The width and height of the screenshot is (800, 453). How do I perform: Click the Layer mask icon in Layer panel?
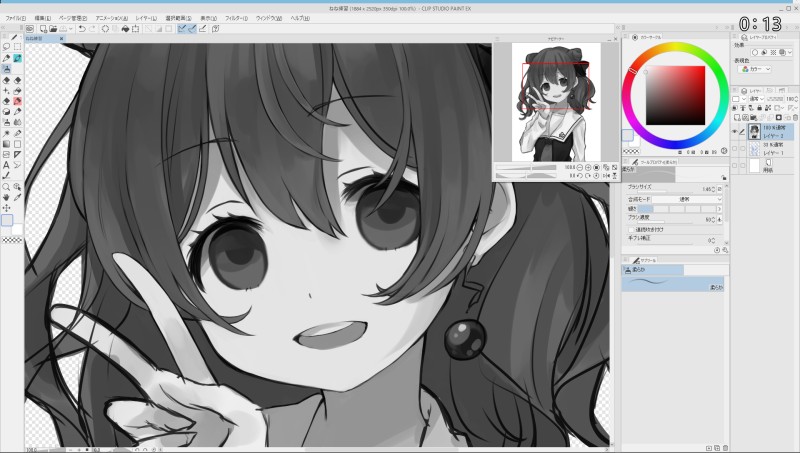pyautogui.click(x=779, y=118)
